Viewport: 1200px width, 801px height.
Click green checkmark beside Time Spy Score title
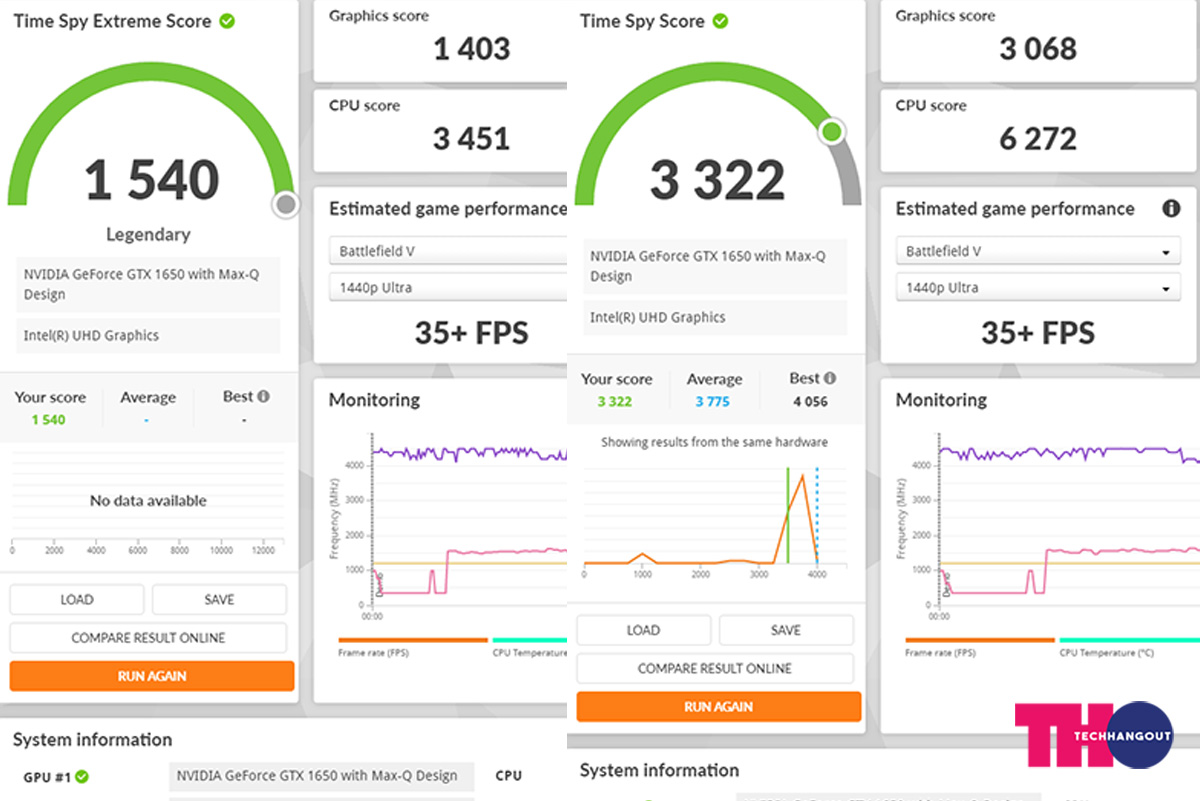pos(720,21)
